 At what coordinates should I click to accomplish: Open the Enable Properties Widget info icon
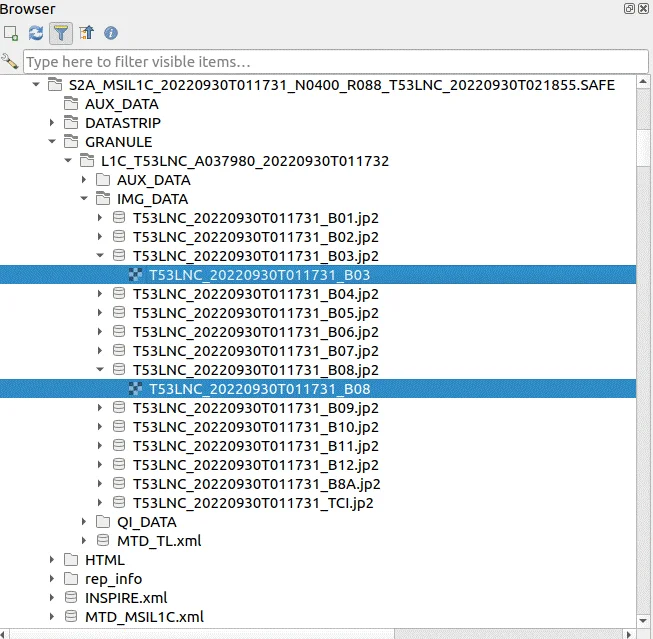coord(111,33)
